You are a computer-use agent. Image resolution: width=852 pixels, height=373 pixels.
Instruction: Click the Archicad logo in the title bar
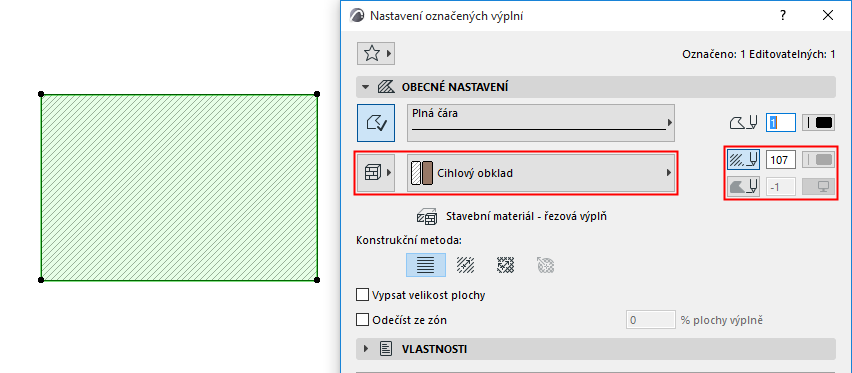coord(356,15)
